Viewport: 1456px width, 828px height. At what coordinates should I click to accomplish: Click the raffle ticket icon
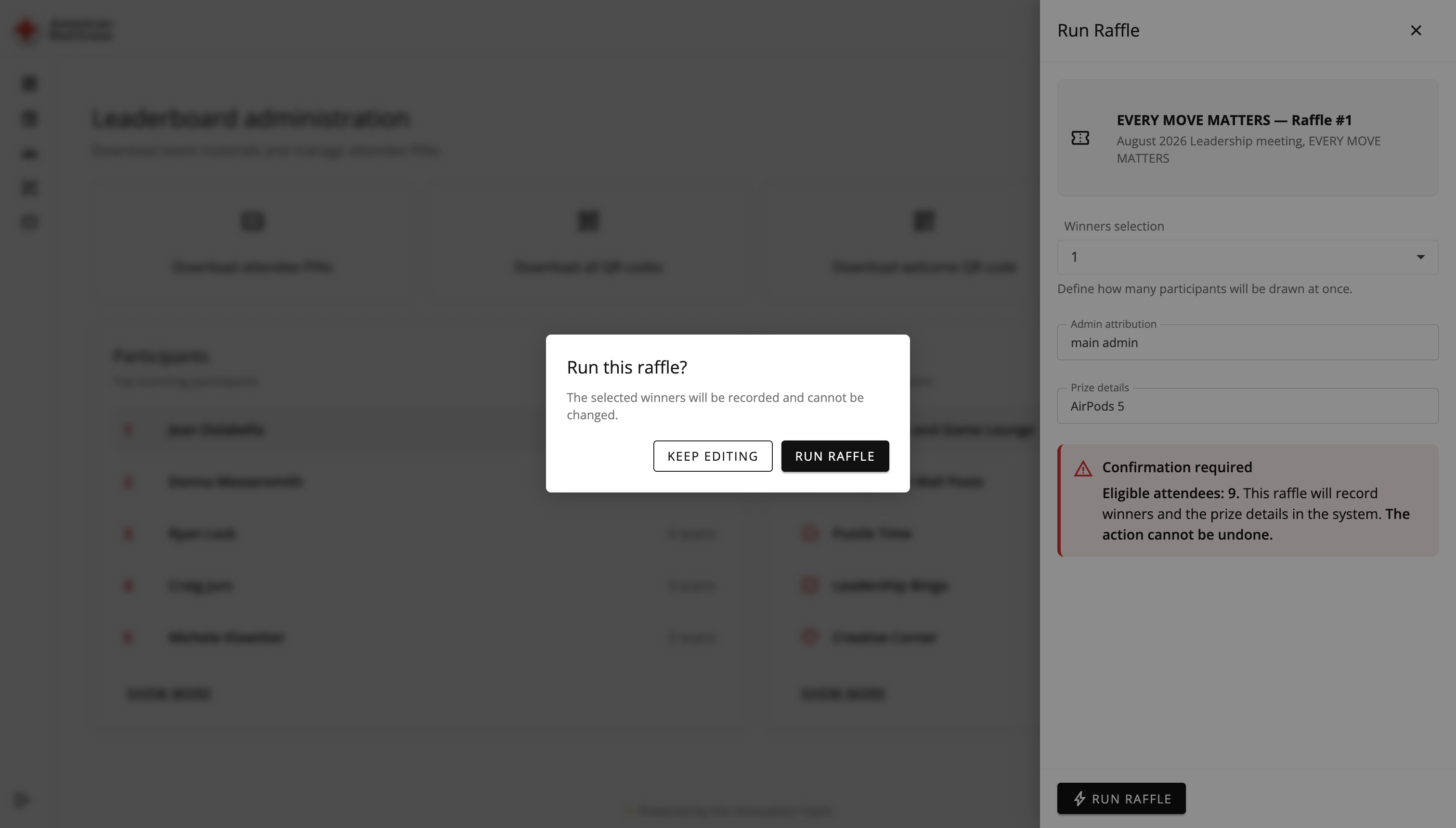pos(1080,138)
